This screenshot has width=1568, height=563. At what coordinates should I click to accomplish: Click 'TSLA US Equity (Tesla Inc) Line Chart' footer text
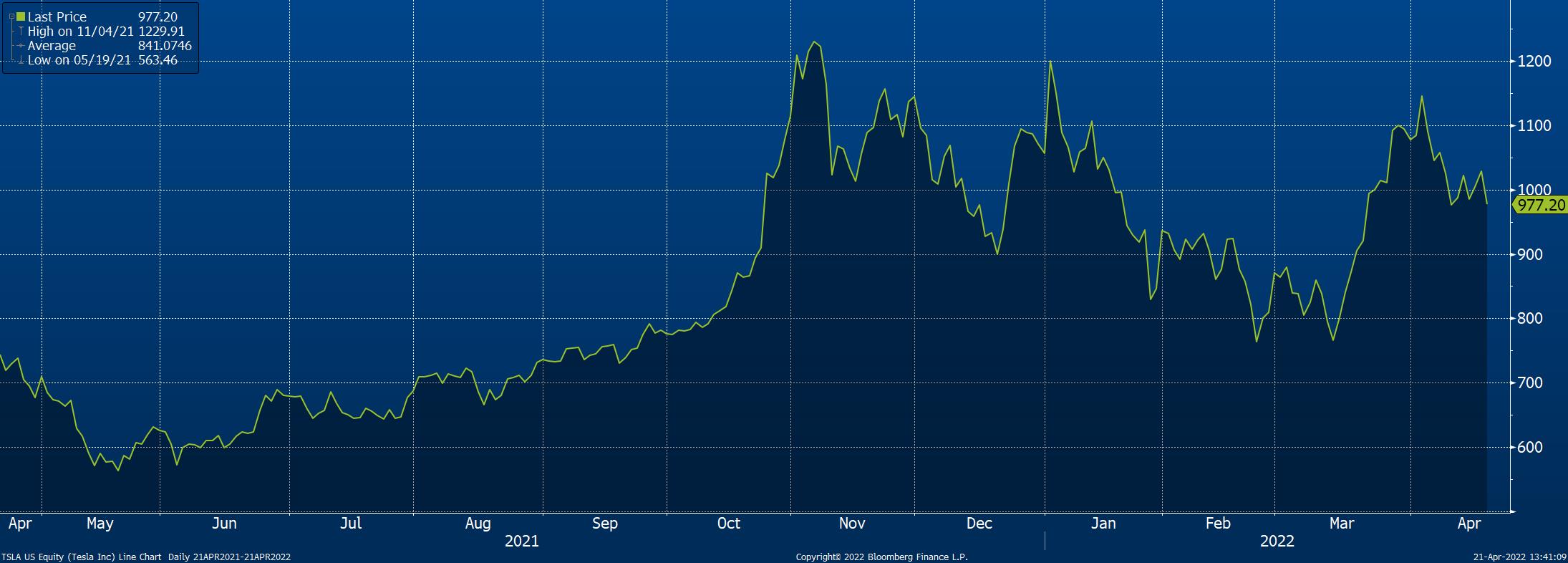82,557
